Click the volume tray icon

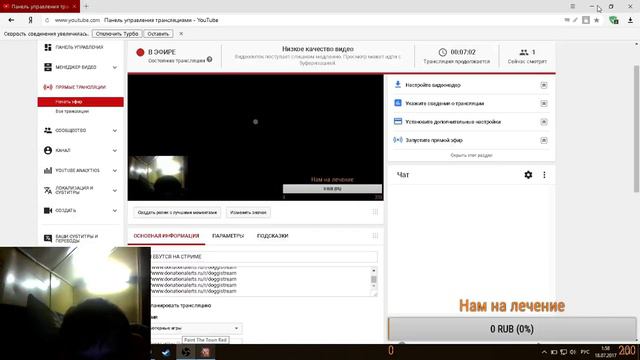[573, 352]
